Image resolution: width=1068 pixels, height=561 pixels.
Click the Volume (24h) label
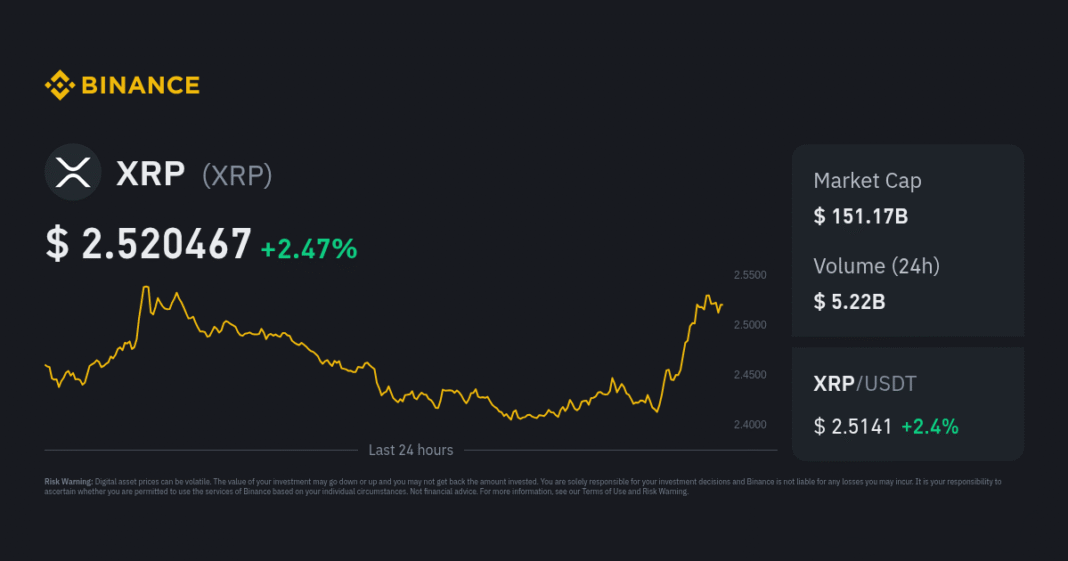pos(877,266)
